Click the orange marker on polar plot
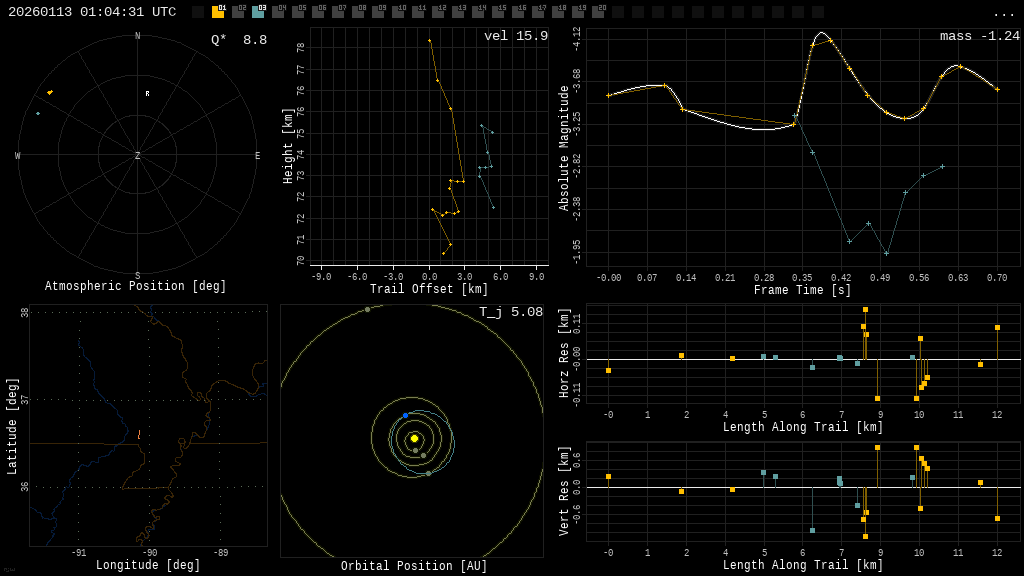 click(49, 92)
